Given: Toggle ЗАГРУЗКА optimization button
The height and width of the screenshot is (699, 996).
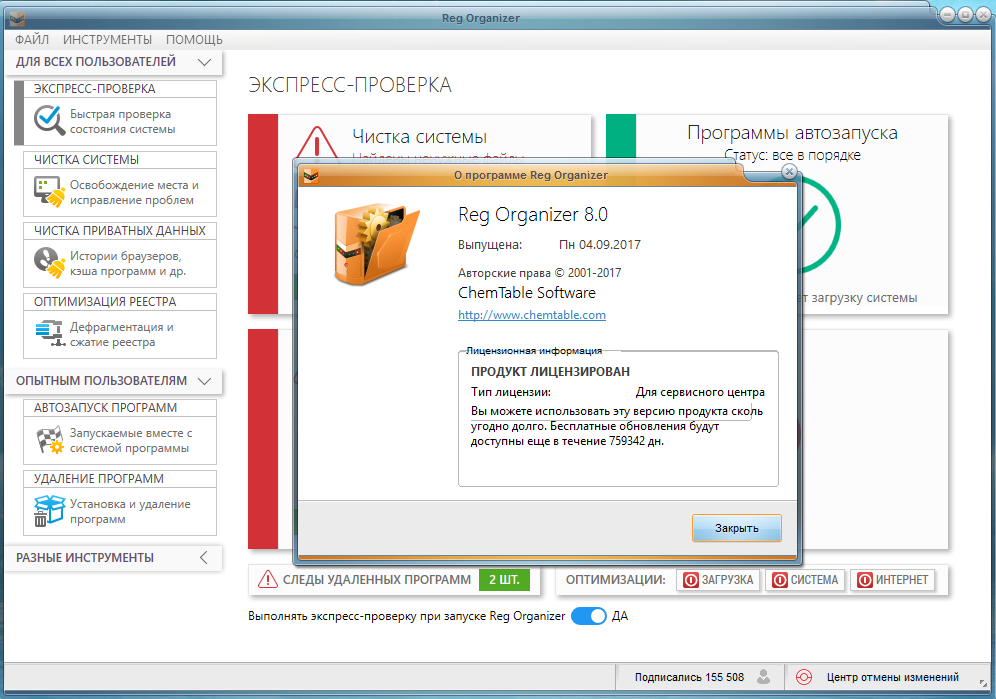Looking at the screenshot, I should [x=718, y=580].
